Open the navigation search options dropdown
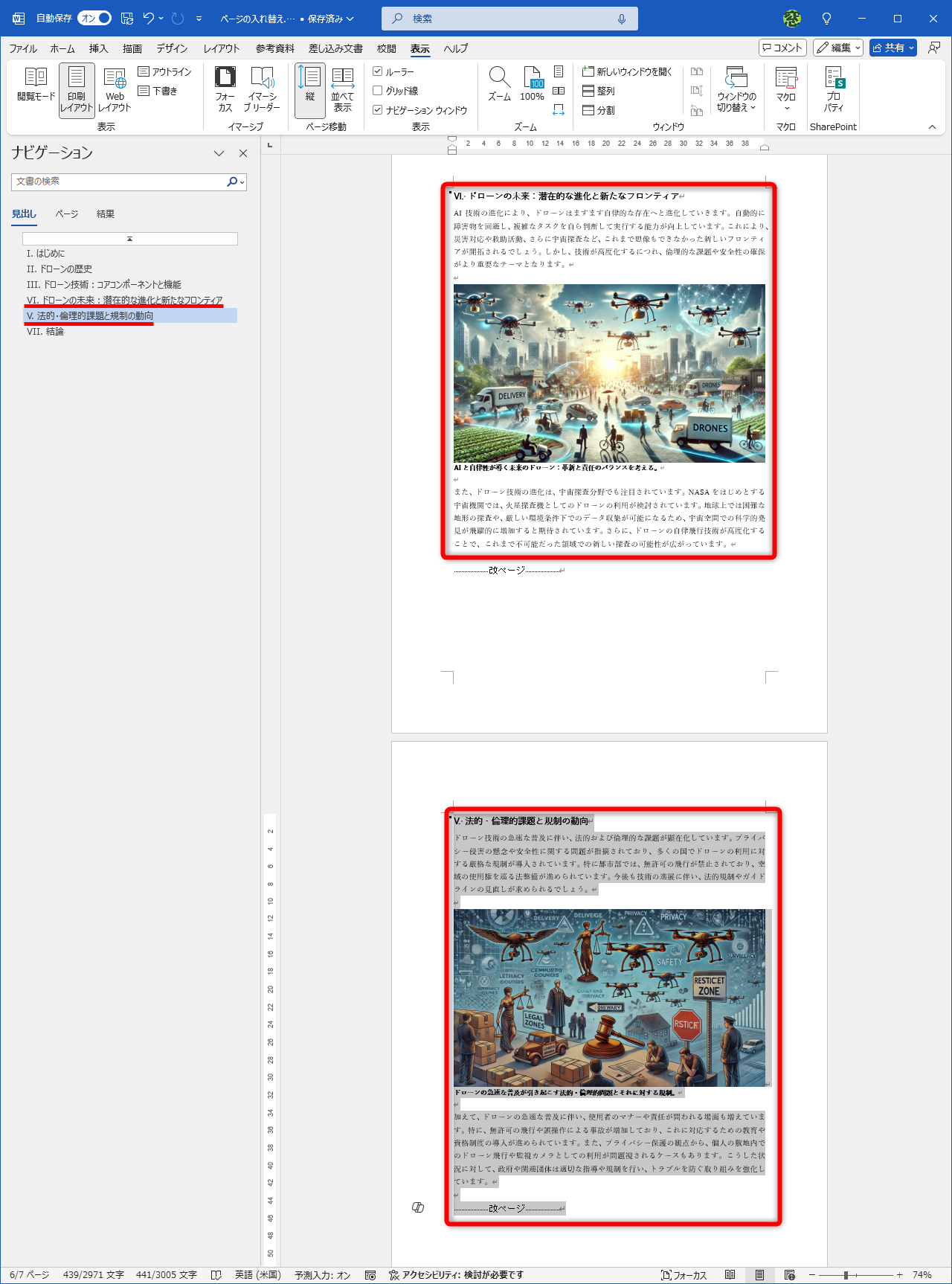952x1284 pixels. (242, 182)
